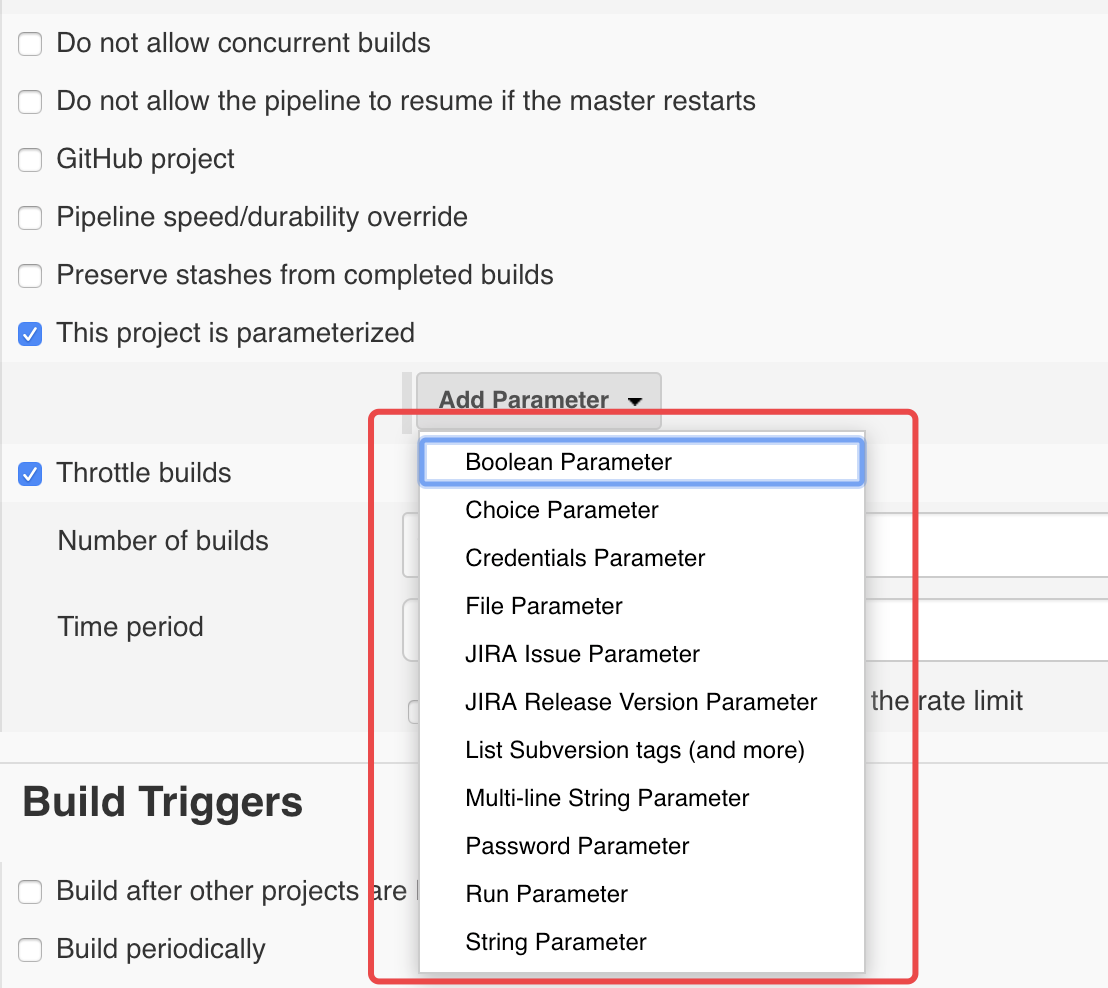Check Preserve stashes from completed builds
Image resolution: width=1108 pixels, height=988 pixels.
[31, 276]
